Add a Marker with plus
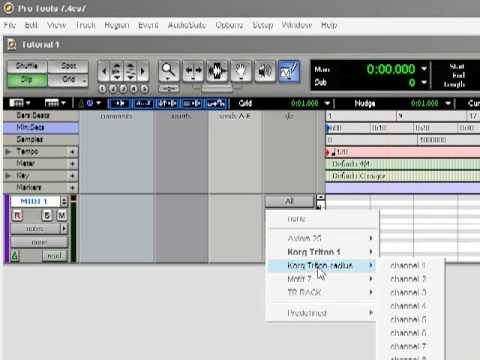The image size is (480, 360). [72, 188]
